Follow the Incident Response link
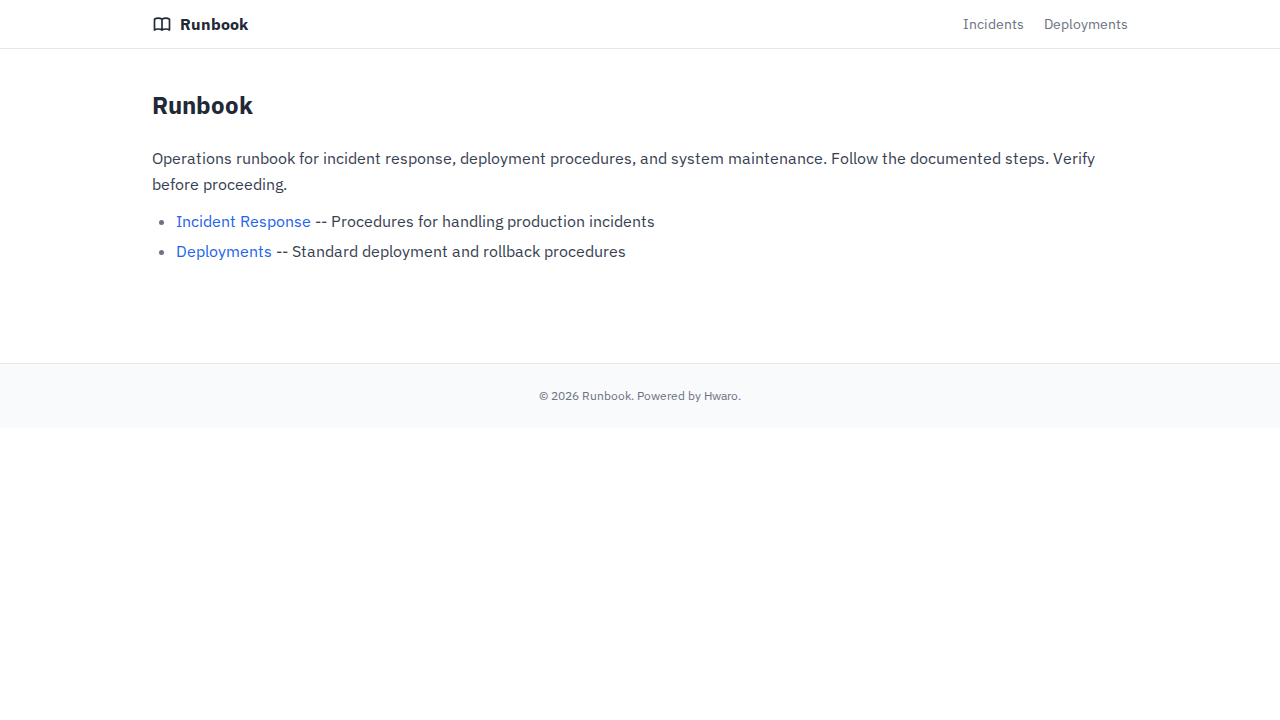 pyautogui.click(x=243, y=222)
